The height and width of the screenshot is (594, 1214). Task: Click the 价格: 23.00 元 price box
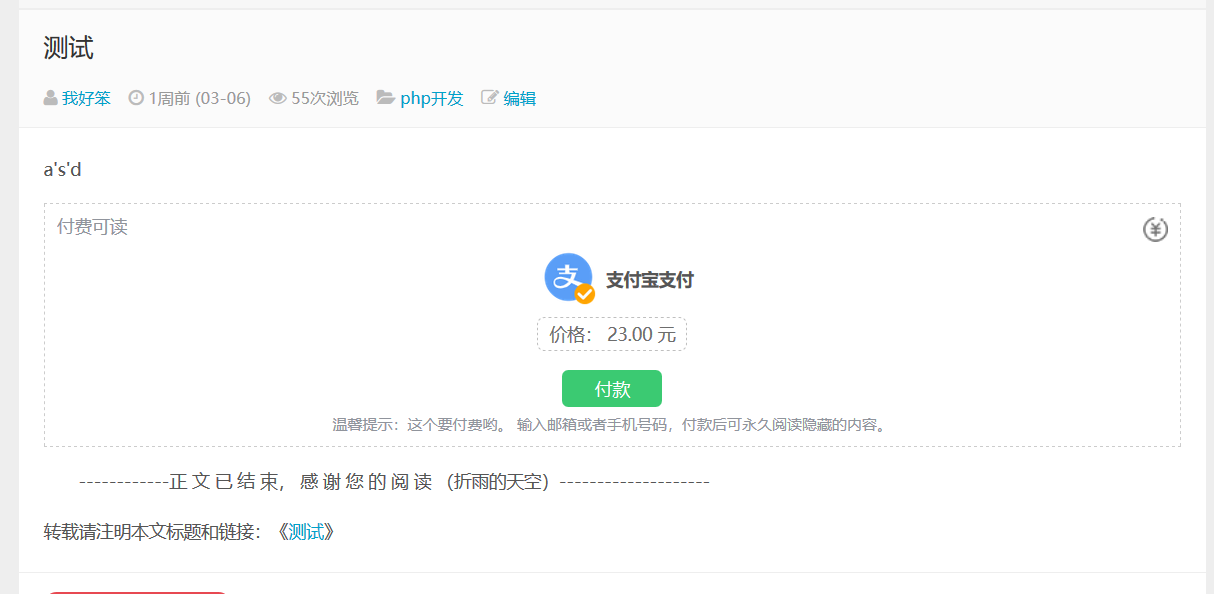coord(612,334)
